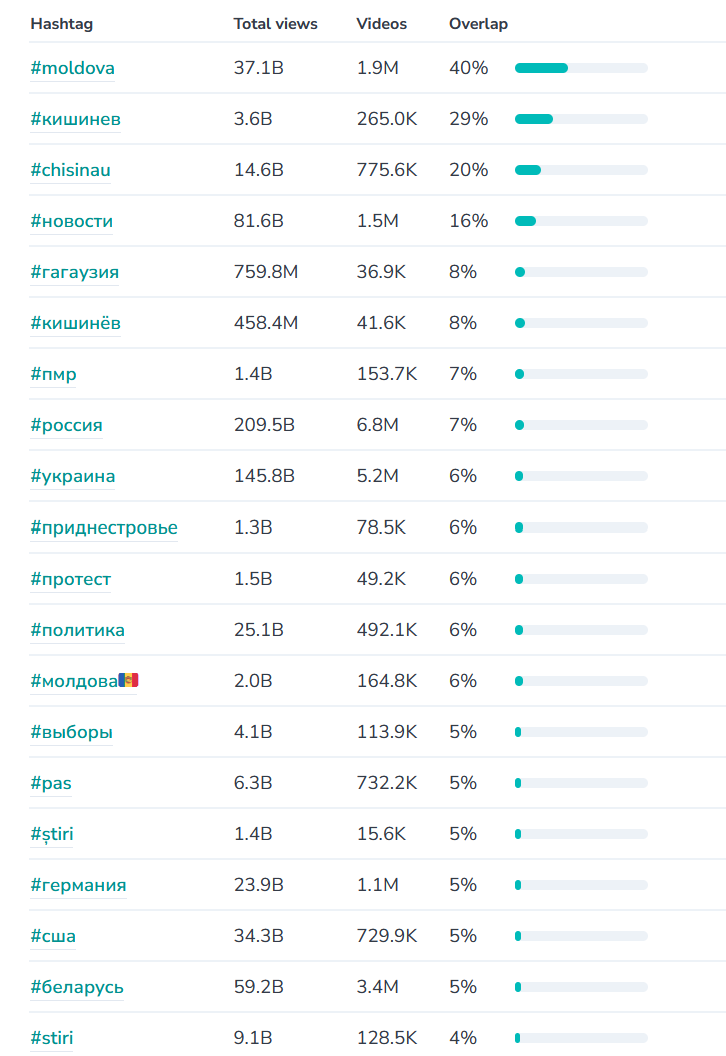726x1056 pixels.
Task: Click the #беларусь hashtag link
Action: click(x=77, y=987)
